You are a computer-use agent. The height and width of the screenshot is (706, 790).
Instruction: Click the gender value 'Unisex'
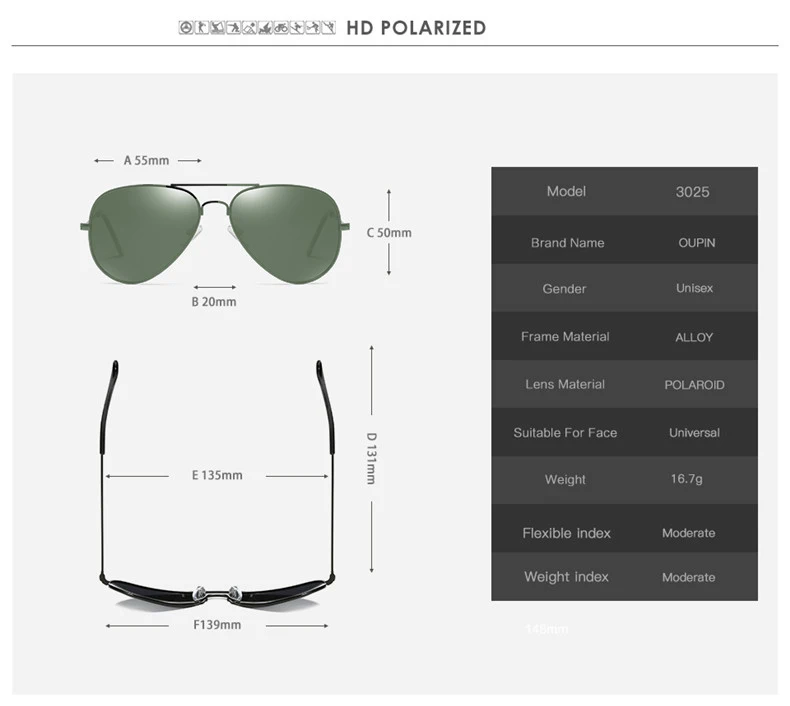(694, 288)
